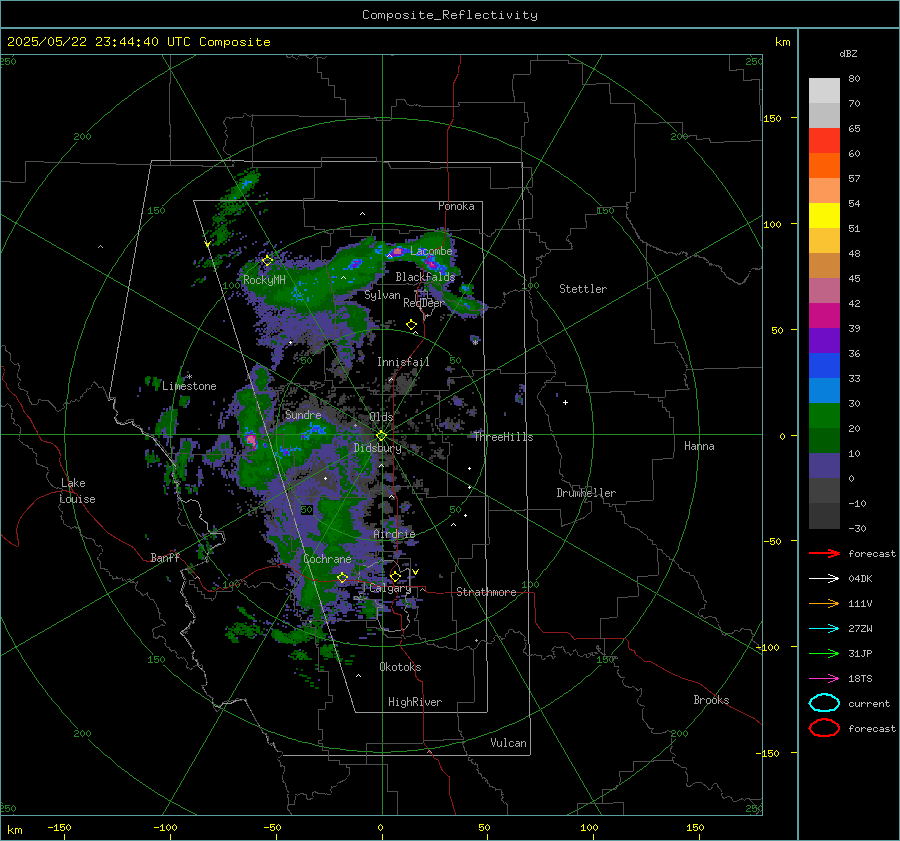This screenshot has width=900, height=841.
Task: Click the Sylvan map label
Action: [x=382, y=295]
